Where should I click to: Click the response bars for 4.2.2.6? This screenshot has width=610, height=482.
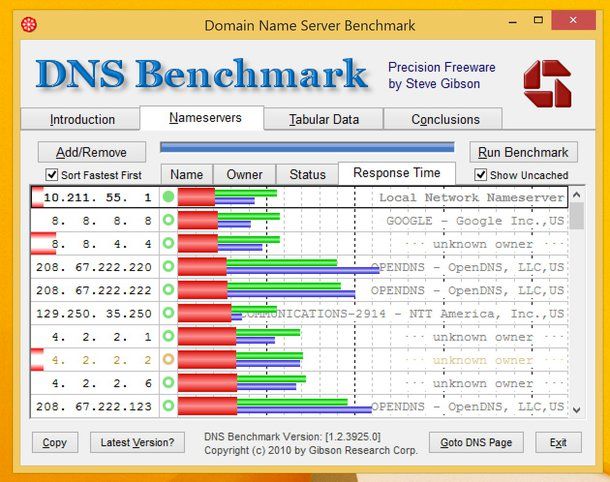(242, 383)
